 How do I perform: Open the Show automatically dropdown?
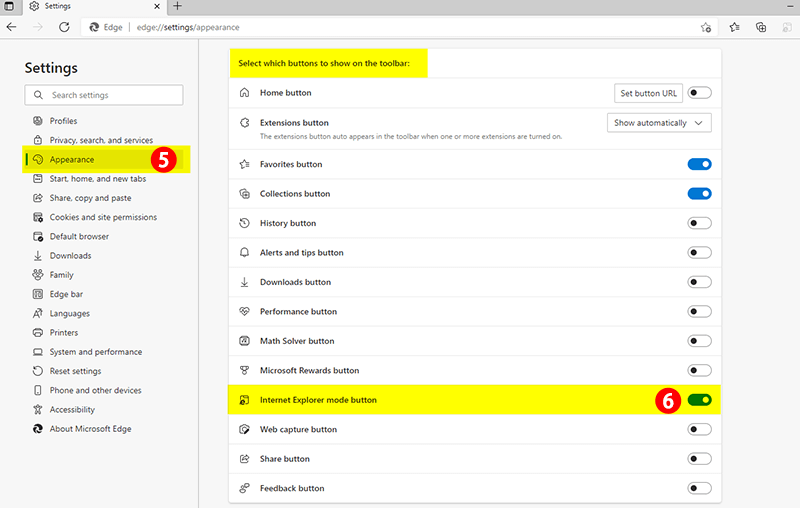coord(659,123)
